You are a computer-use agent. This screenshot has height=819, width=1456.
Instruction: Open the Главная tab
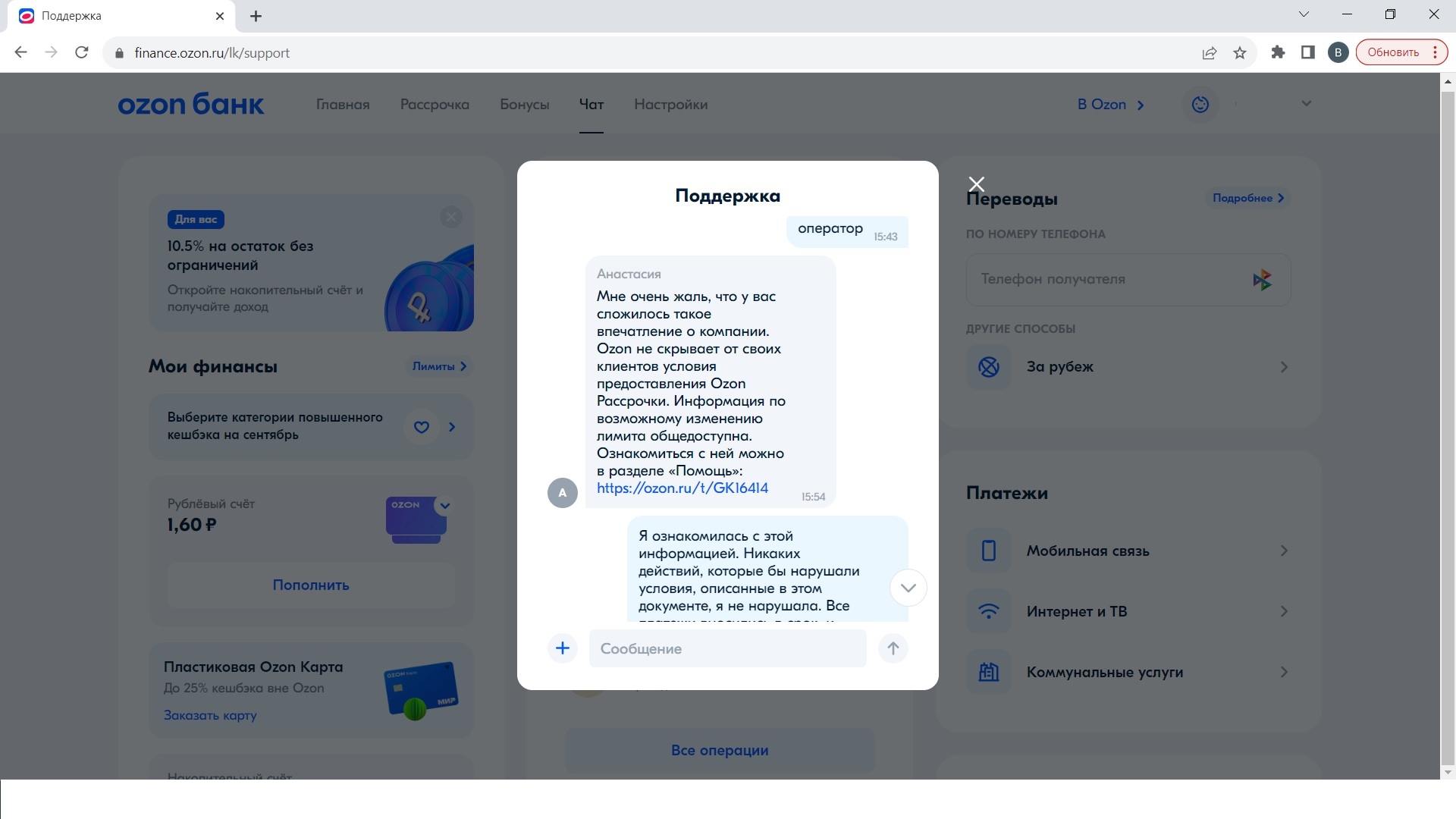coord(343,105)
